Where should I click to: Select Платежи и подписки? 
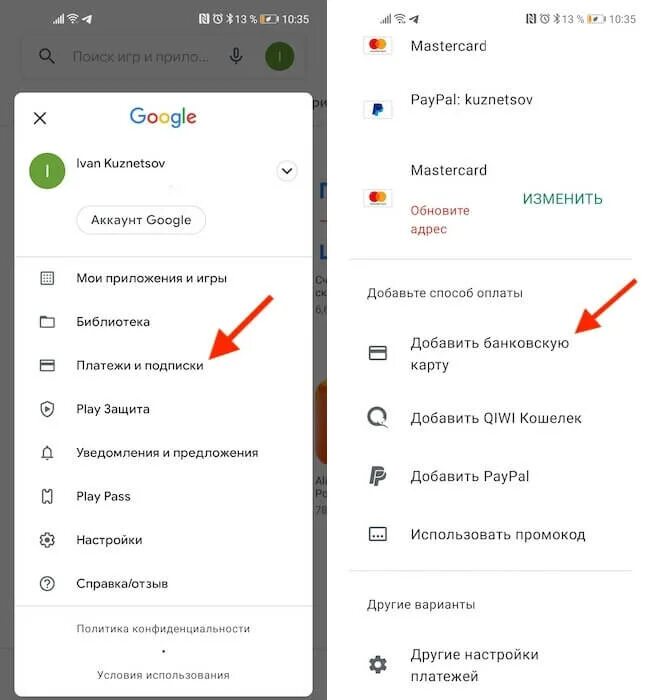[x=163, y=366]
